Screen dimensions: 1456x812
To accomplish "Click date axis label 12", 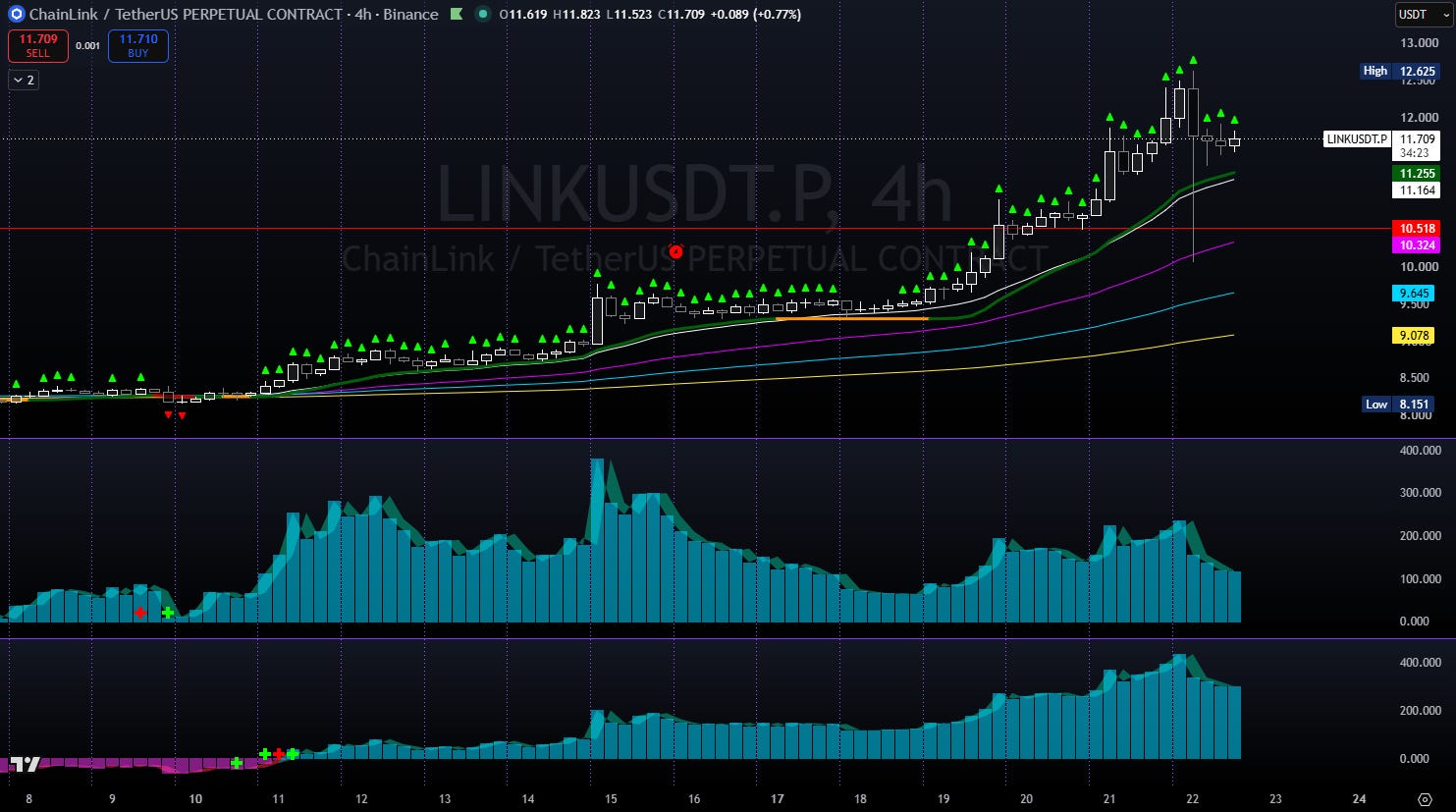I will 361,799.
